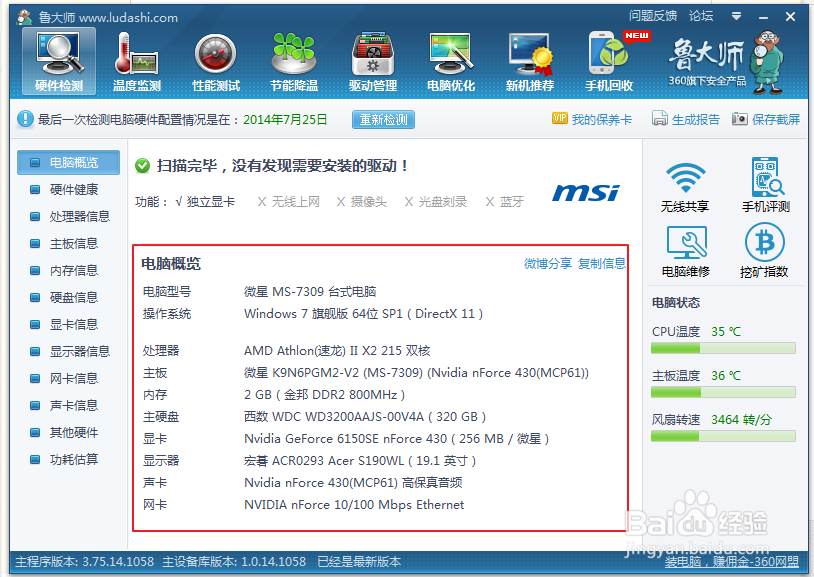
Task: Open 我的保养卡 VIP card link
Action: [592, 119]
